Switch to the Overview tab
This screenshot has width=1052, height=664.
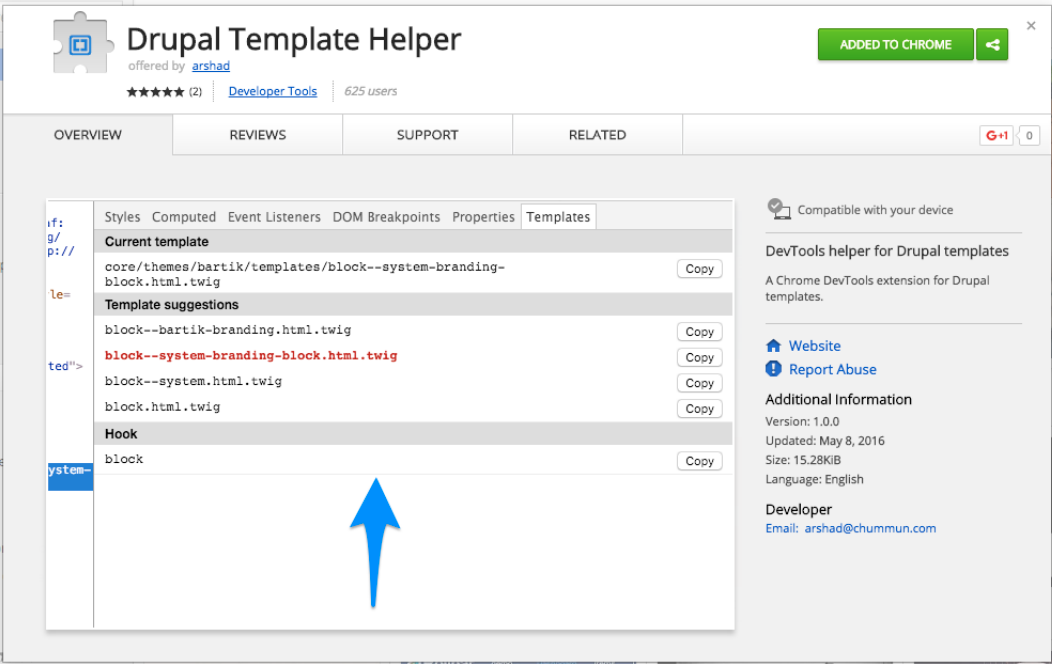click(88, 135)
